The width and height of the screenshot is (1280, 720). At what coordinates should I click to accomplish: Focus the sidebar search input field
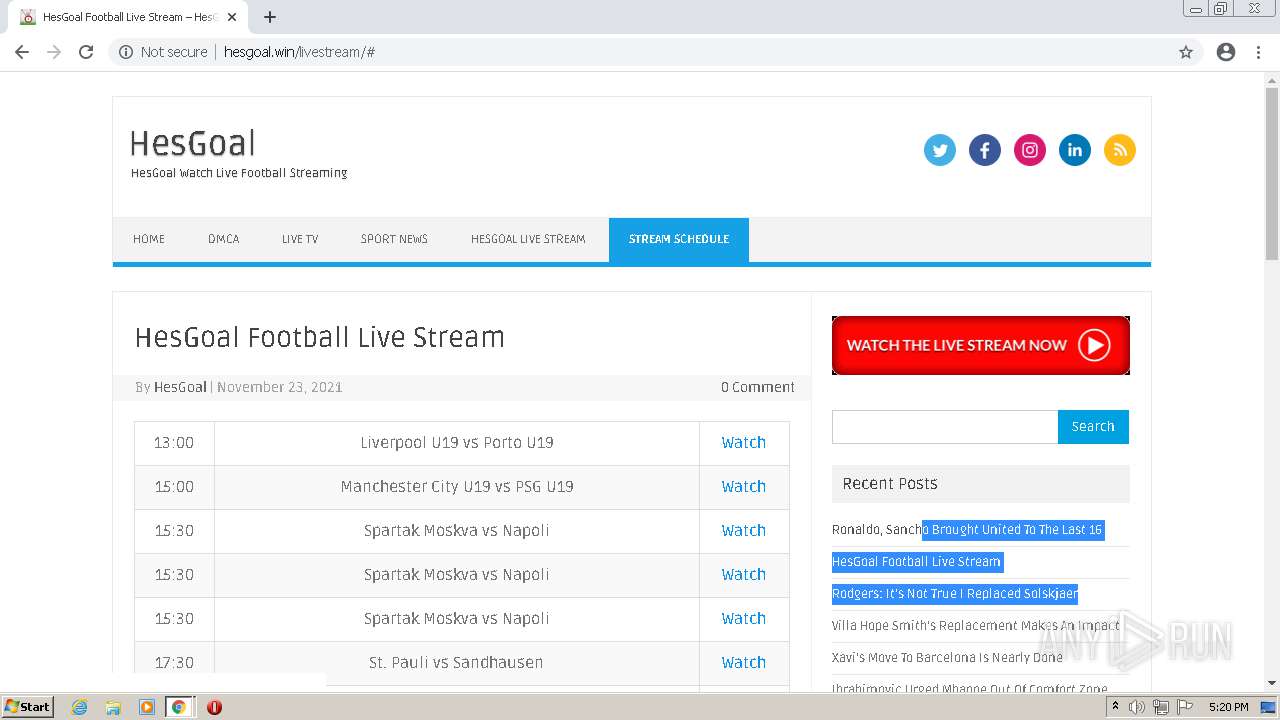coord(945,426)
